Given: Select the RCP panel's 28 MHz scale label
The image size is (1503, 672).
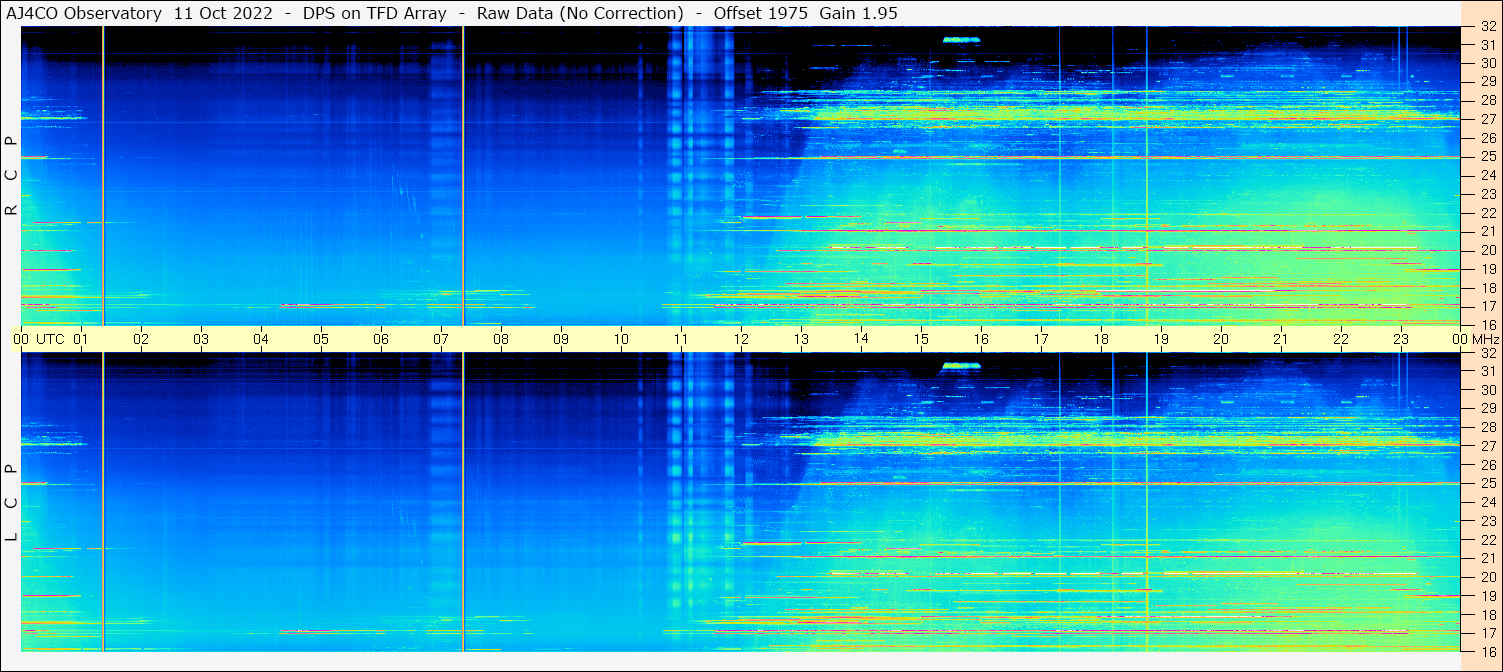Looking at the screenshot, I should 1488,100.
